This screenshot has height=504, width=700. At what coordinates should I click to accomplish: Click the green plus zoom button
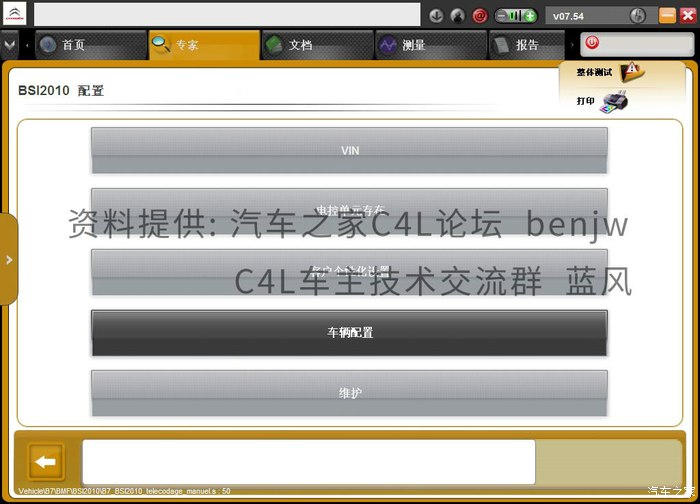[x=530, y=16]
